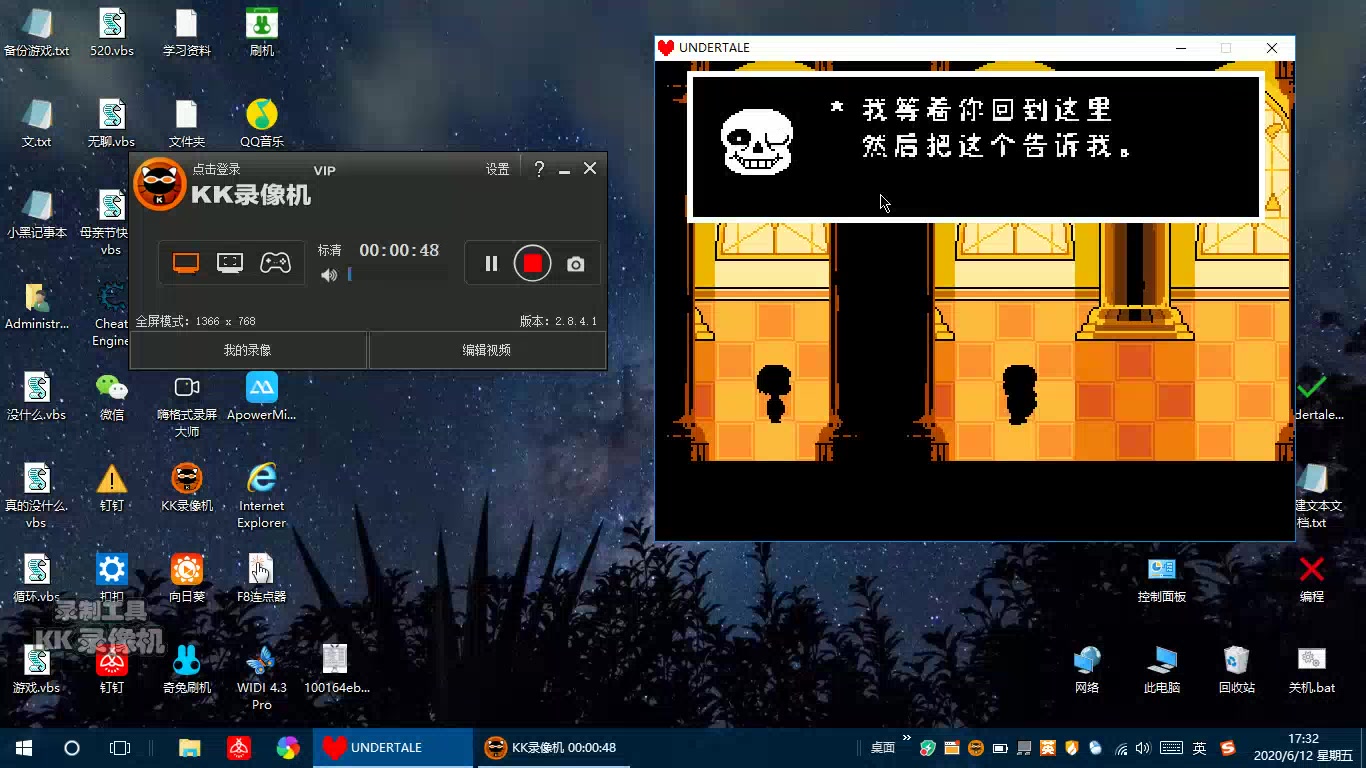The image size is (1366, 768).
Task: Open 钉钉 shortcut with yellow warning triangle
Action: [x=112, y=488]
